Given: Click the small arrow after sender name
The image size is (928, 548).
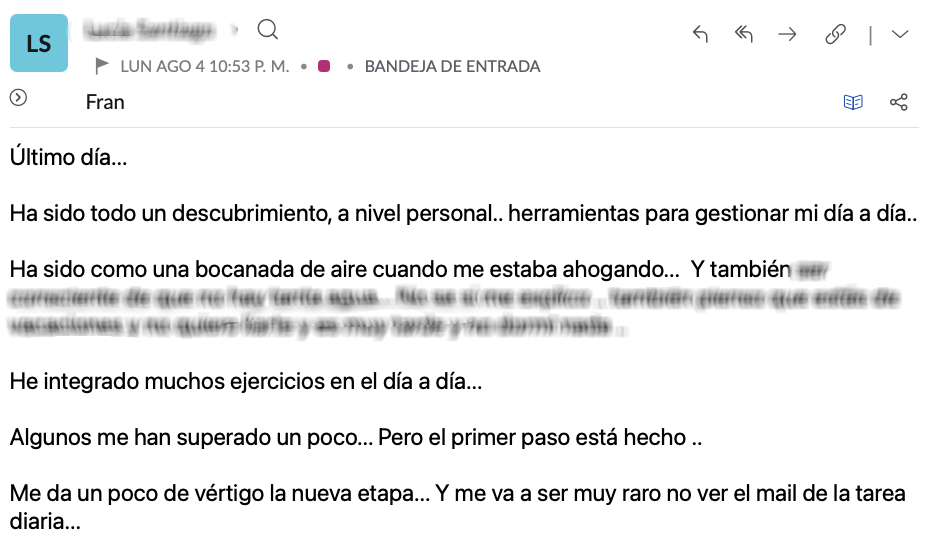Looking at the screenshot, I should (x=236, y=31).
